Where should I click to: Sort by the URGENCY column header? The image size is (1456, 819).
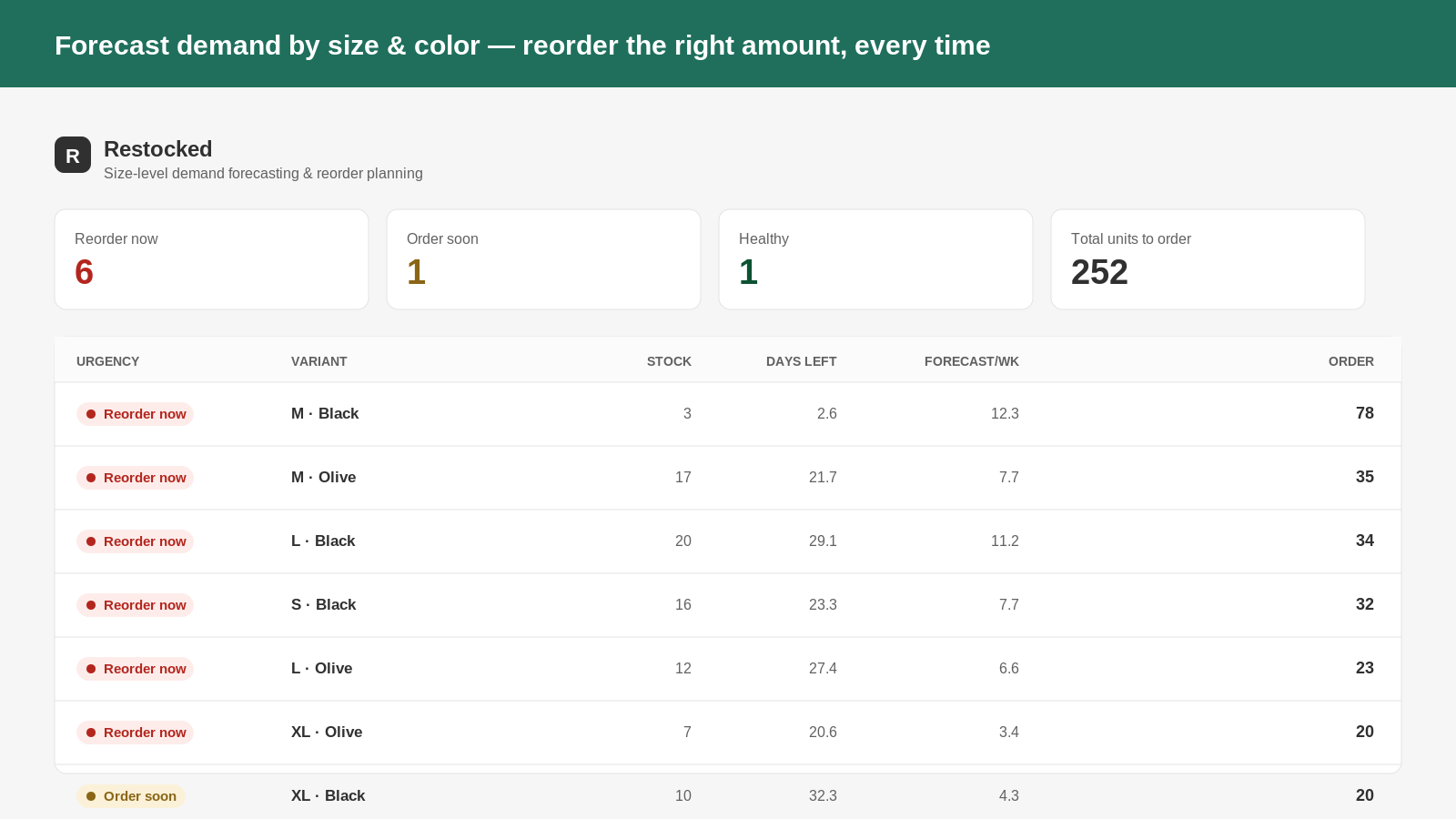coord(107,361)
